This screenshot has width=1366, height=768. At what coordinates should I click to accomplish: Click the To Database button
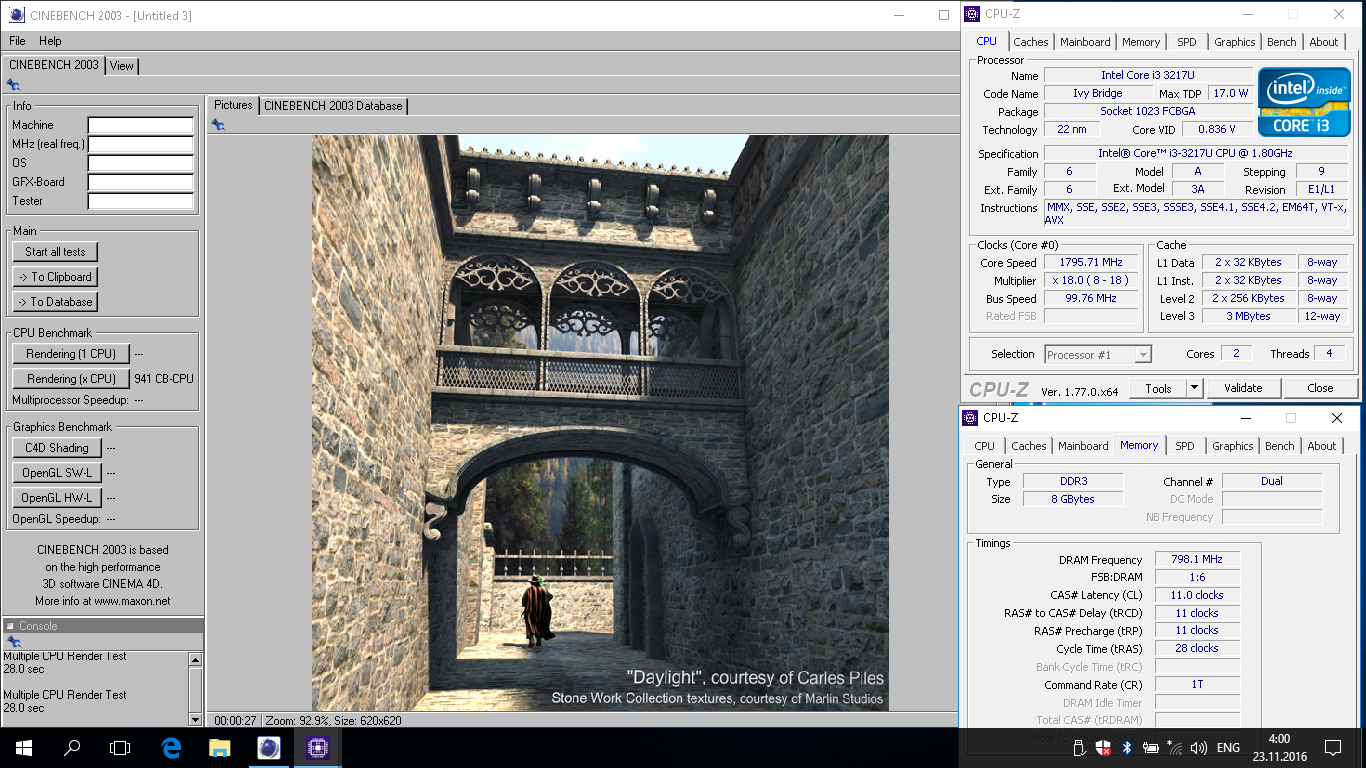point(55,302)
